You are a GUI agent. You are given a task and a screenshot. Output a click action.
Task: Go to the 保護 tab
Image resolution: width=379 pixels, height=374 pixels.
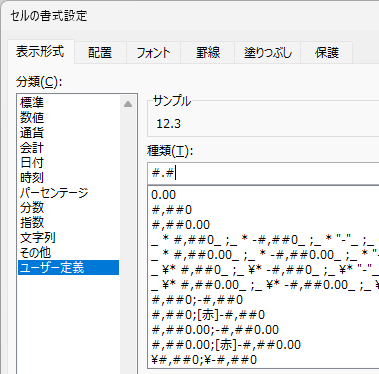coord(327,53)
